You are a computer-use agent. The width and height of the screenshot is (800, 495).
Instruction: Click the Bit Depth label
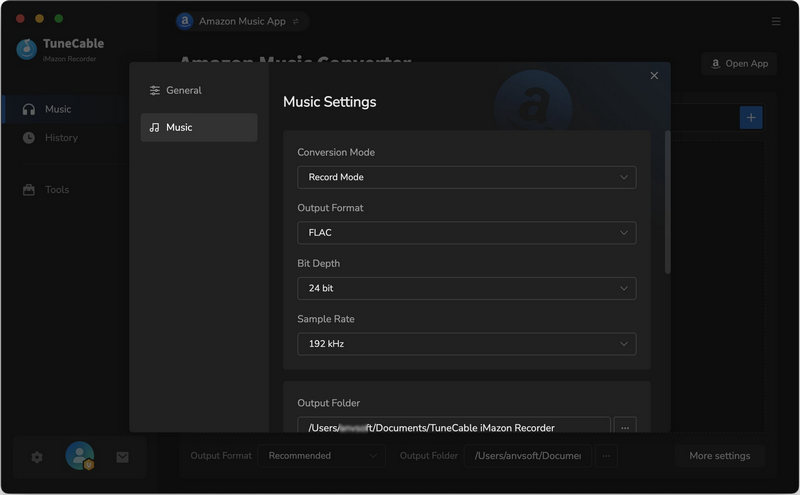[318, 263]
